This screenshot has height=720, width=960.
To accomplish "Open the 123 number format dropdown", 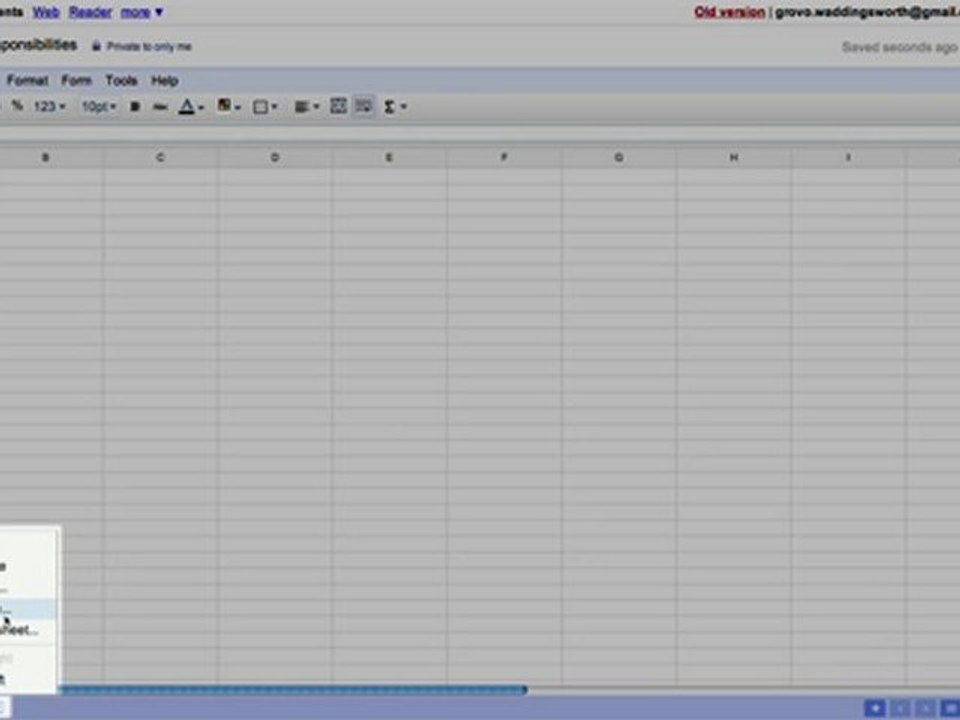I will coord(49,107).
